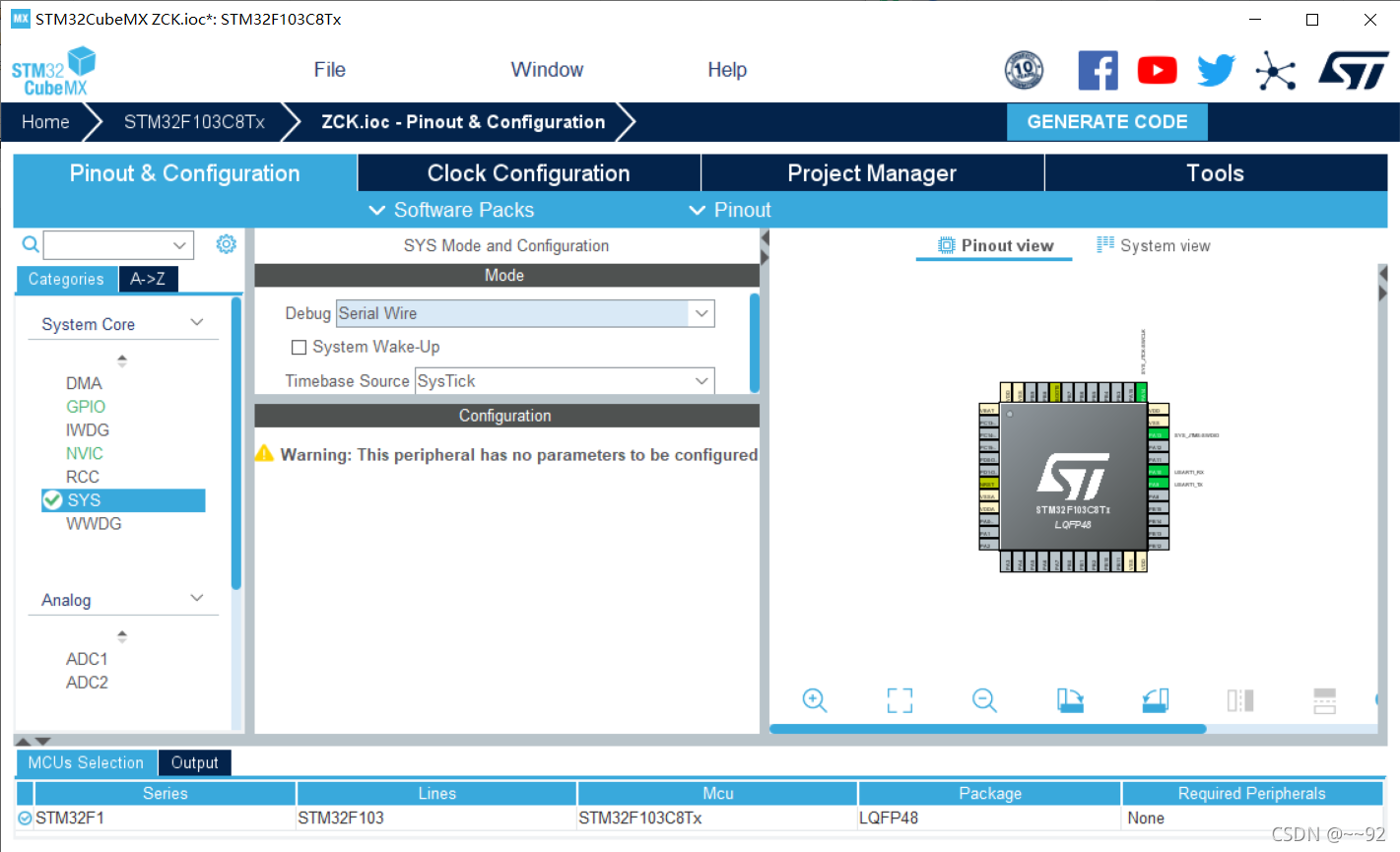
Task: Select NVIC in System Core
Action: pos(85,454)
